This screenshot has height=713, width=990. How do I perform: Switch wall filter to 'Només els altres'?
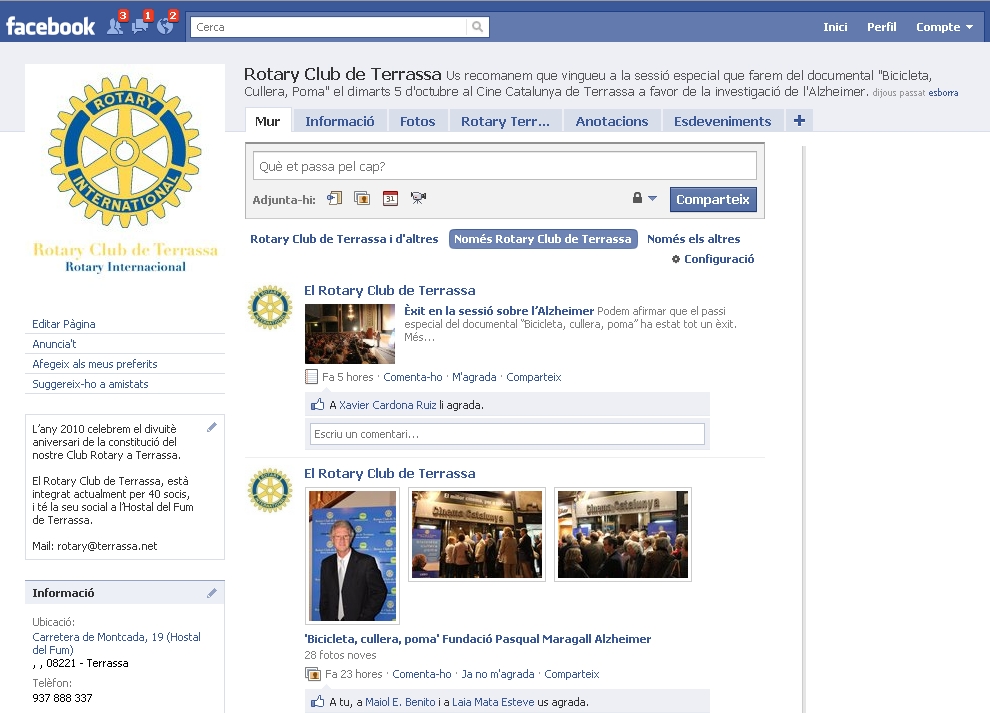click(693, 239)
